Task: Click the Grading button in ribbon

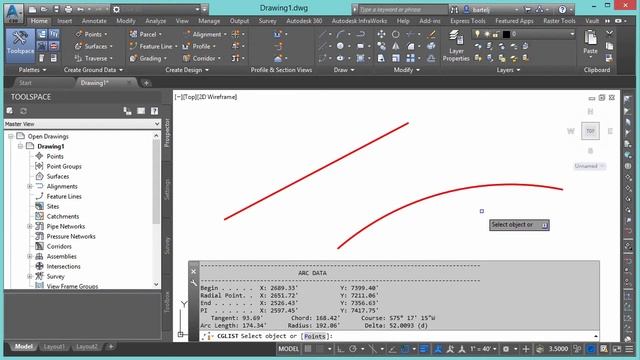Action: click(x=148, y=58)
